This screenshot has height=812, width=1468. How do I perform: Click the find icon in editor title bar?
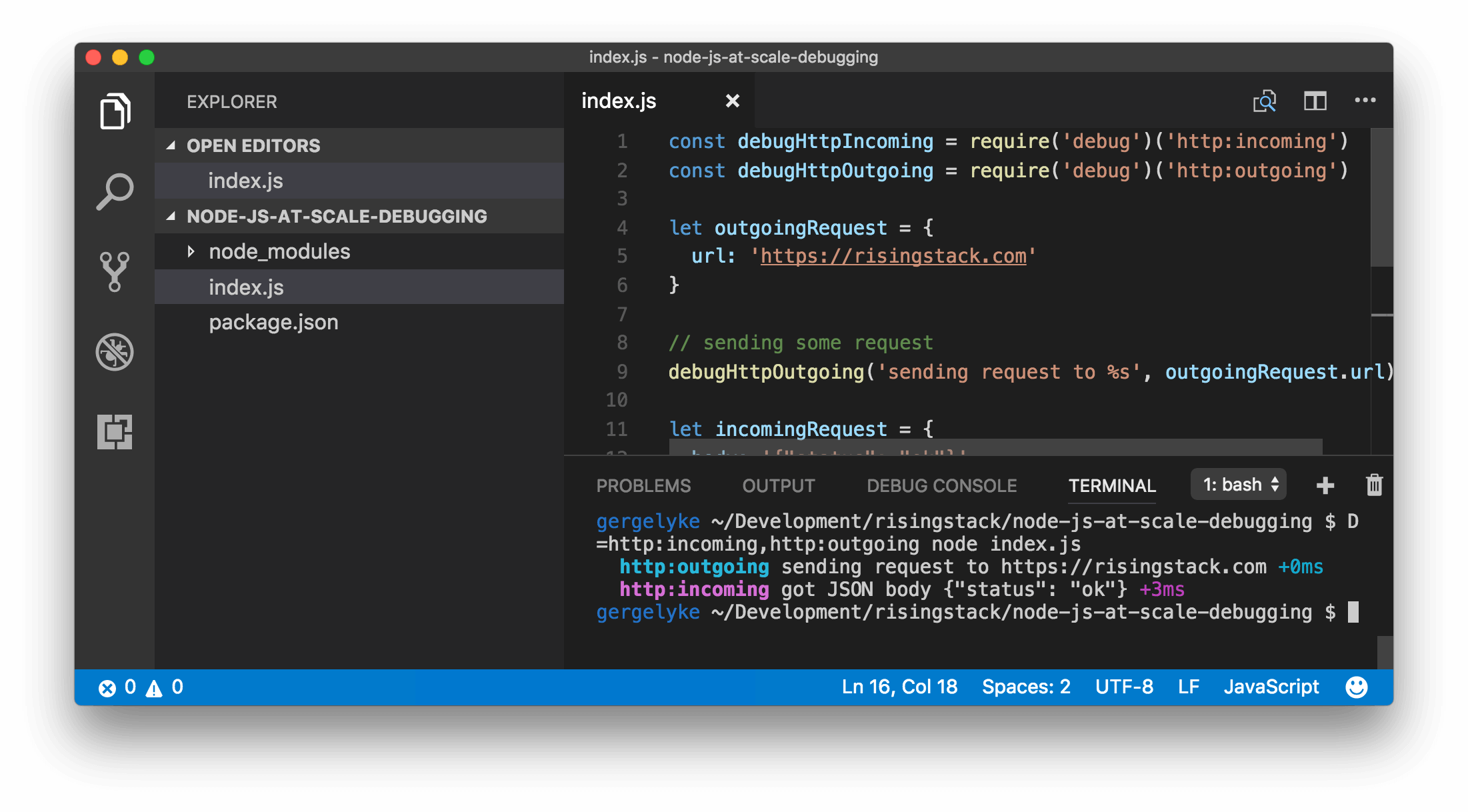[1265, 101]
